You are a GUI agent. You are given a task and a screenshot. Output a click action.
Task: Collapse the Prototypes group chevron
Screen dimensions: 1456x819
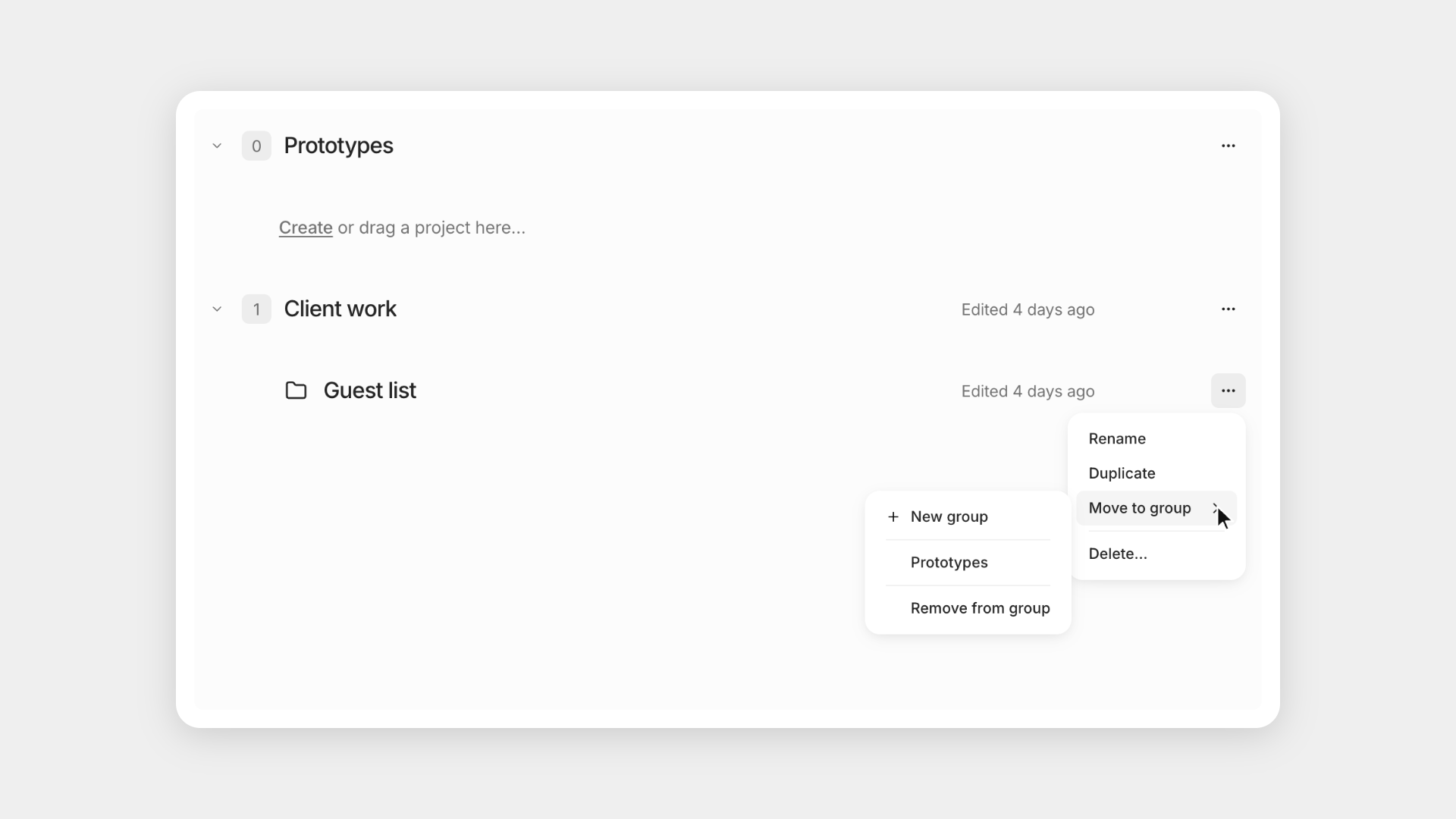[x=217, y=146]
